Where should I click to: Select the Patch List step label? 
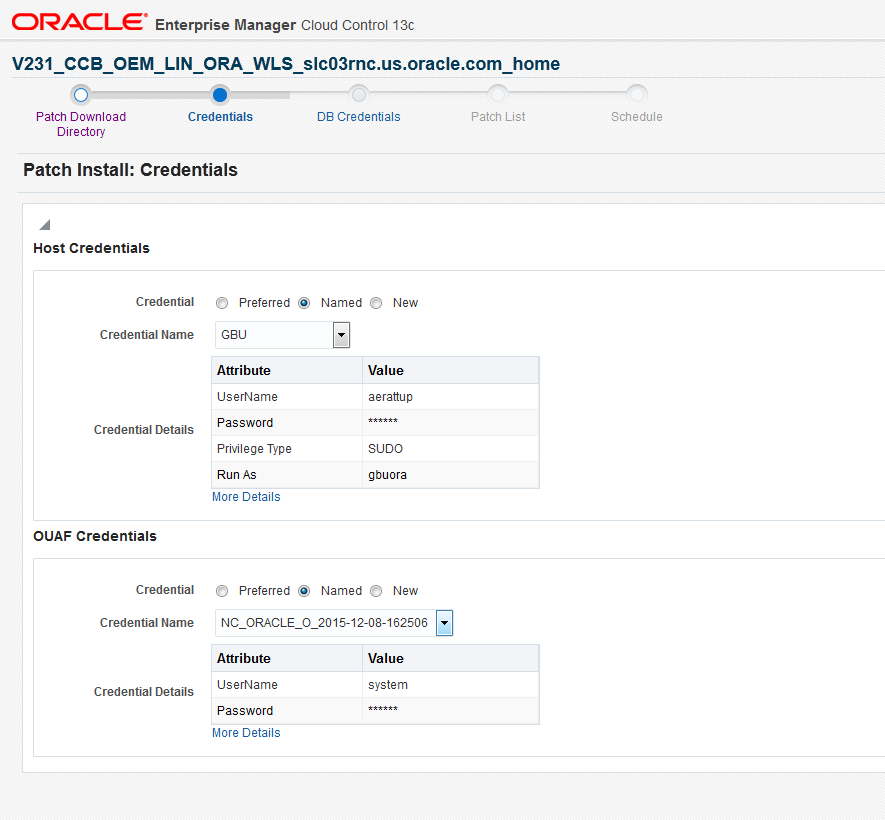point(498,117)
